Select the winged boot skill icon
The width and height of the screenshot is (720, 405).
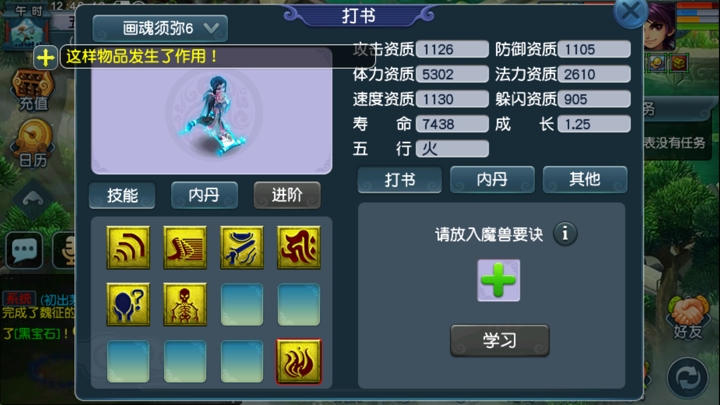pos(185,248)
